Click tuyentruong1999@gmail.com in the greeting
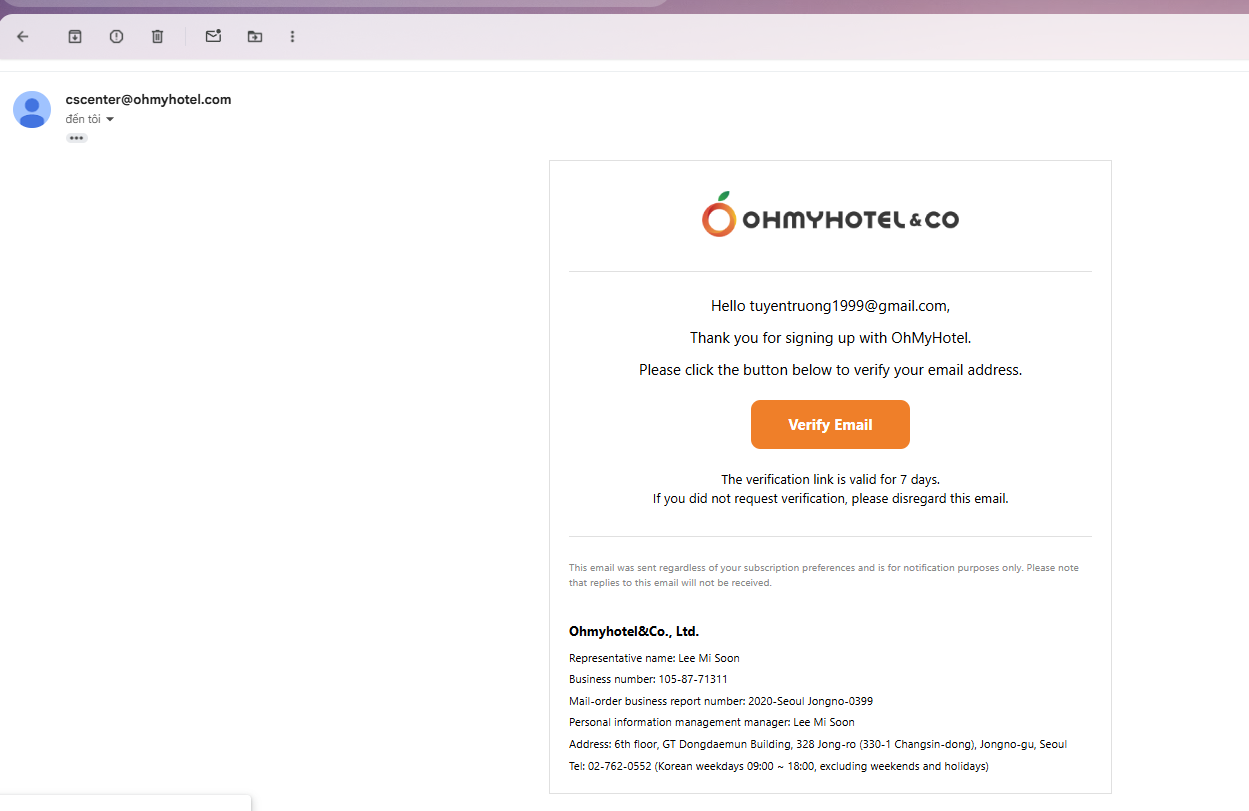The width and height of the screenshot is (1249, 811). [848, 306]
